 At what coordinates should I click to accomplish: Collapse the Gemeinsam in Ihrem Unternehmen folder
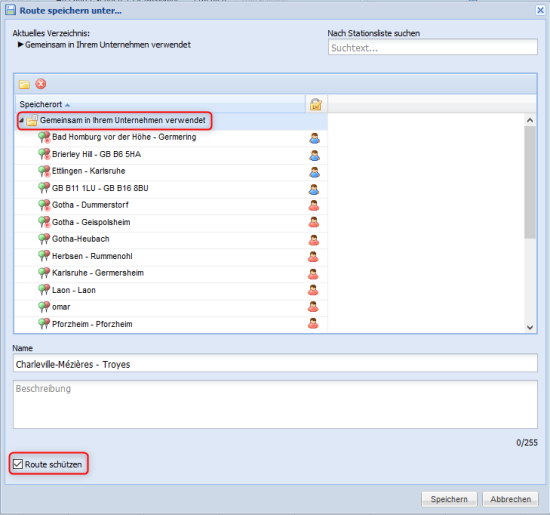pyautogui.click(x=21, y=121)
